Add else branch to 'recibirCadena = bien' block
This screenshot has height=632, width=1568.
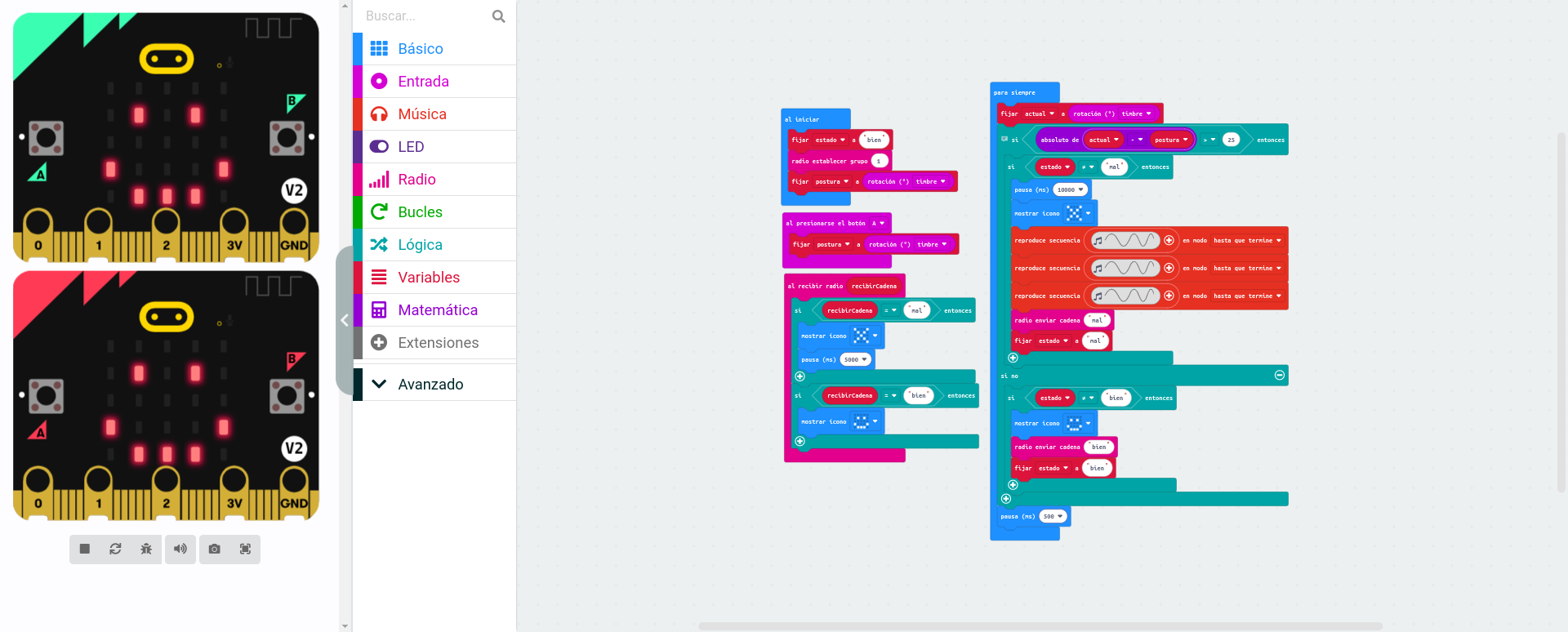800,441
